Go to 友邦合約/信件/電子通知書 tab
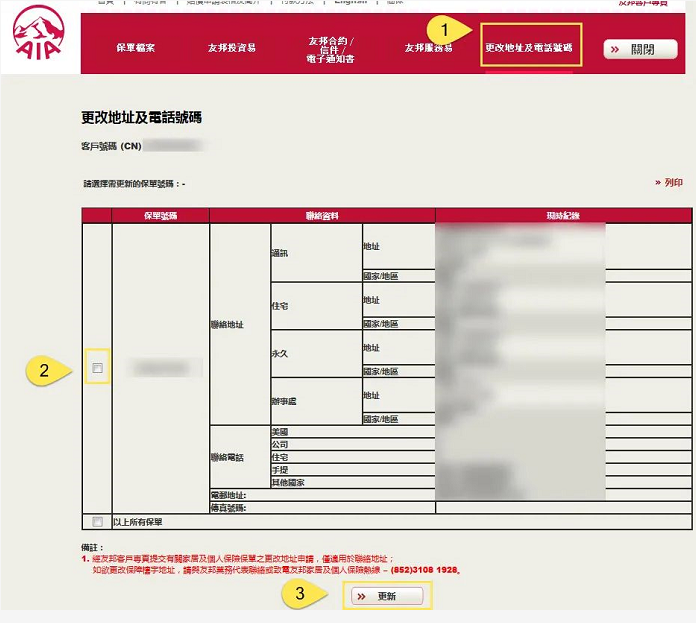The image size is (696, 623). tap(331, 49)
